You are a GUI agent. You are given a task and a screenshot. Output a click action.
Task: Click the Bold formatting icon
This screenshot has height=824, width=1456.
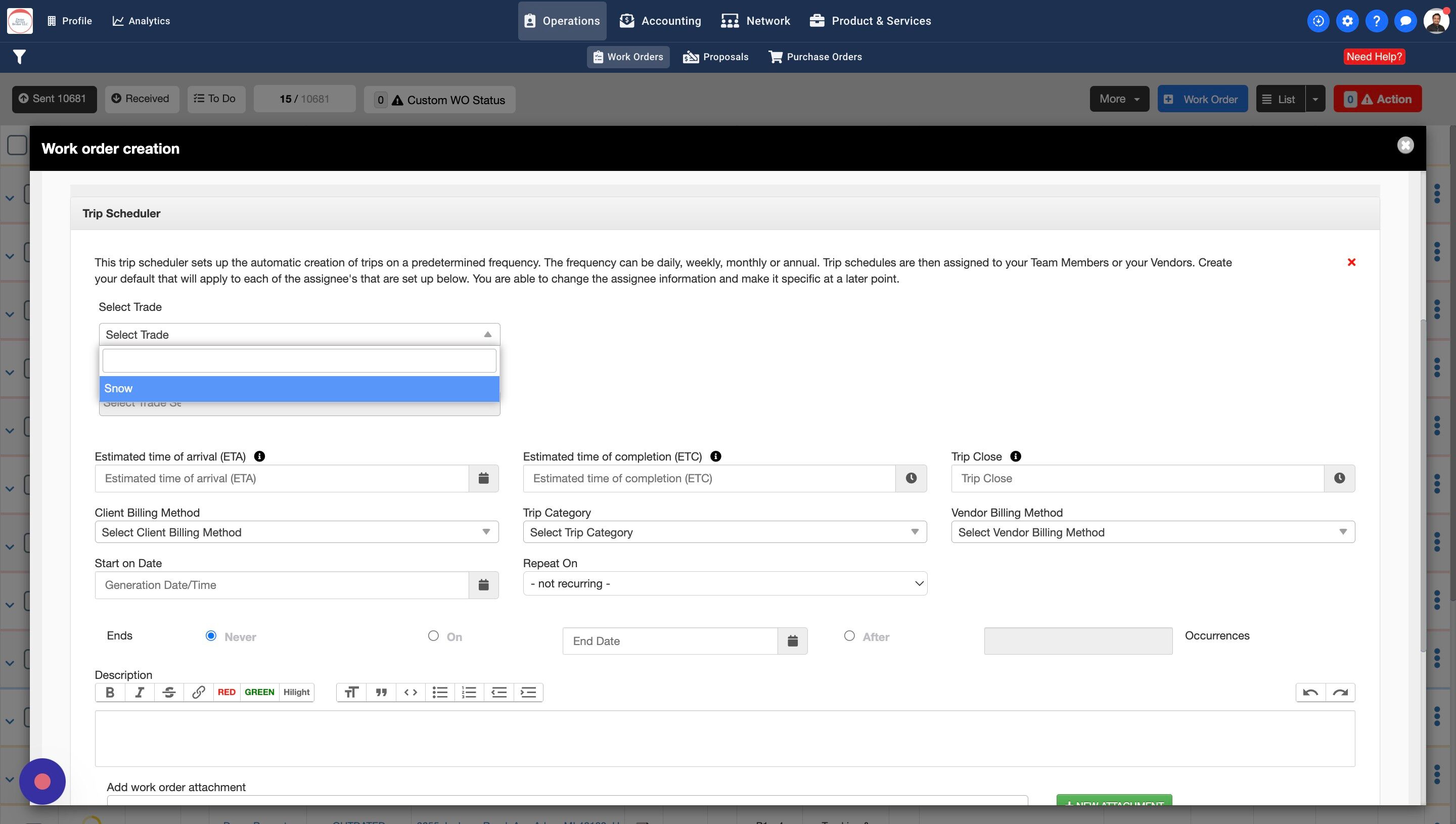point(110,692)
